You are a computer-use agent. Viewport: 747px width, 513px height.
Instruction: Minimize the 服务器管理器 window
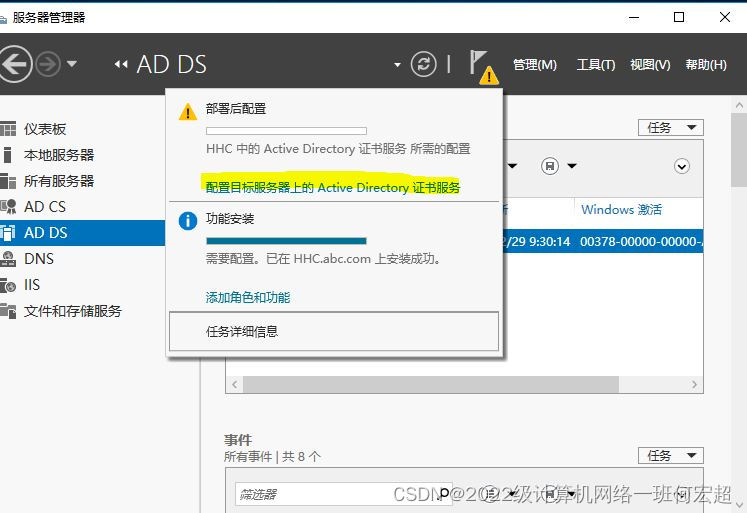click(x=634, y=18)
